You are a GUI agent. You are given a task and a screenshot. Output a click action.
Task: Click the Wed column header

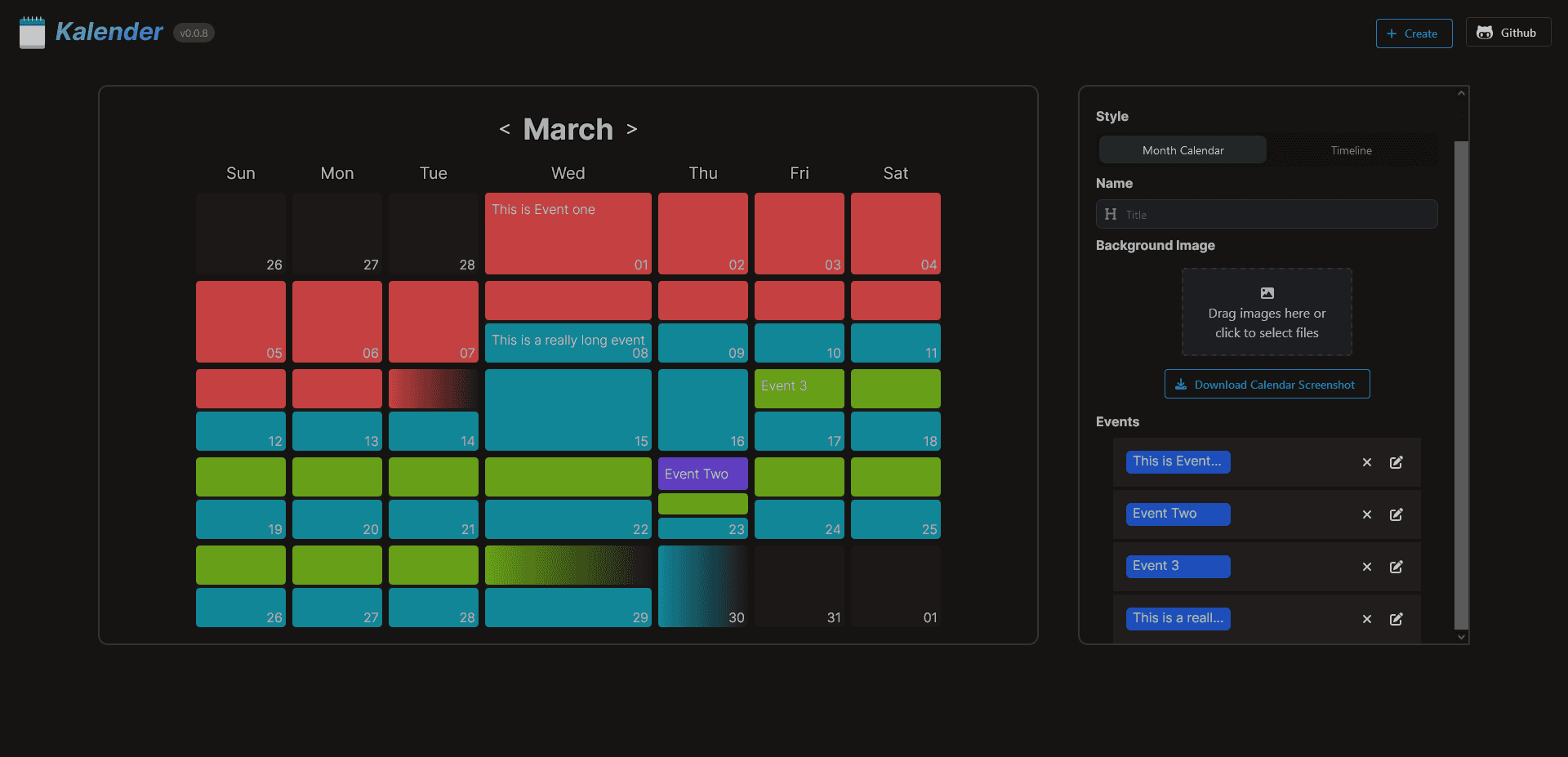point(568,173)
